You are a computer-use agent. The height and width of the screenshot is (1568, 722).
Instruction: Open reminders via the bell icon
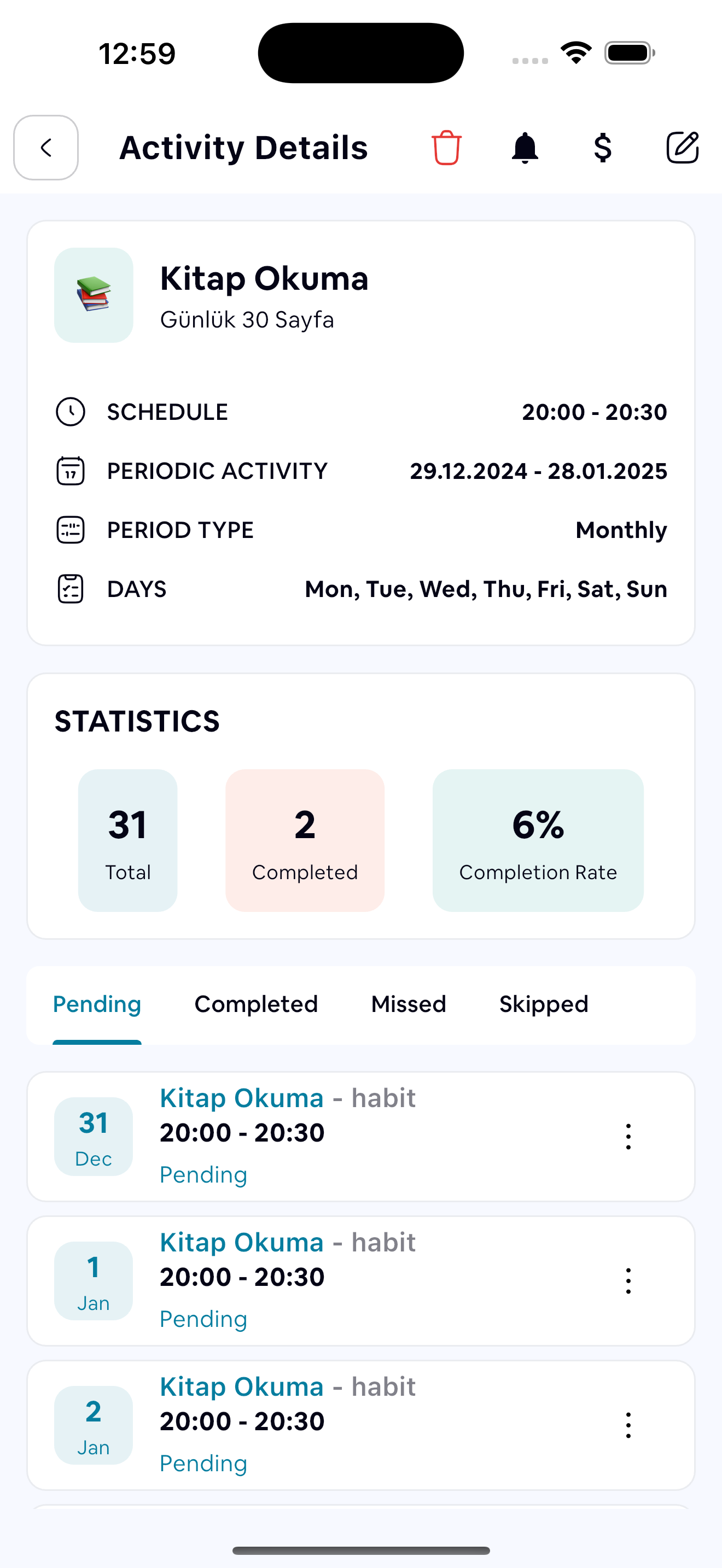(x=525, y=148)
